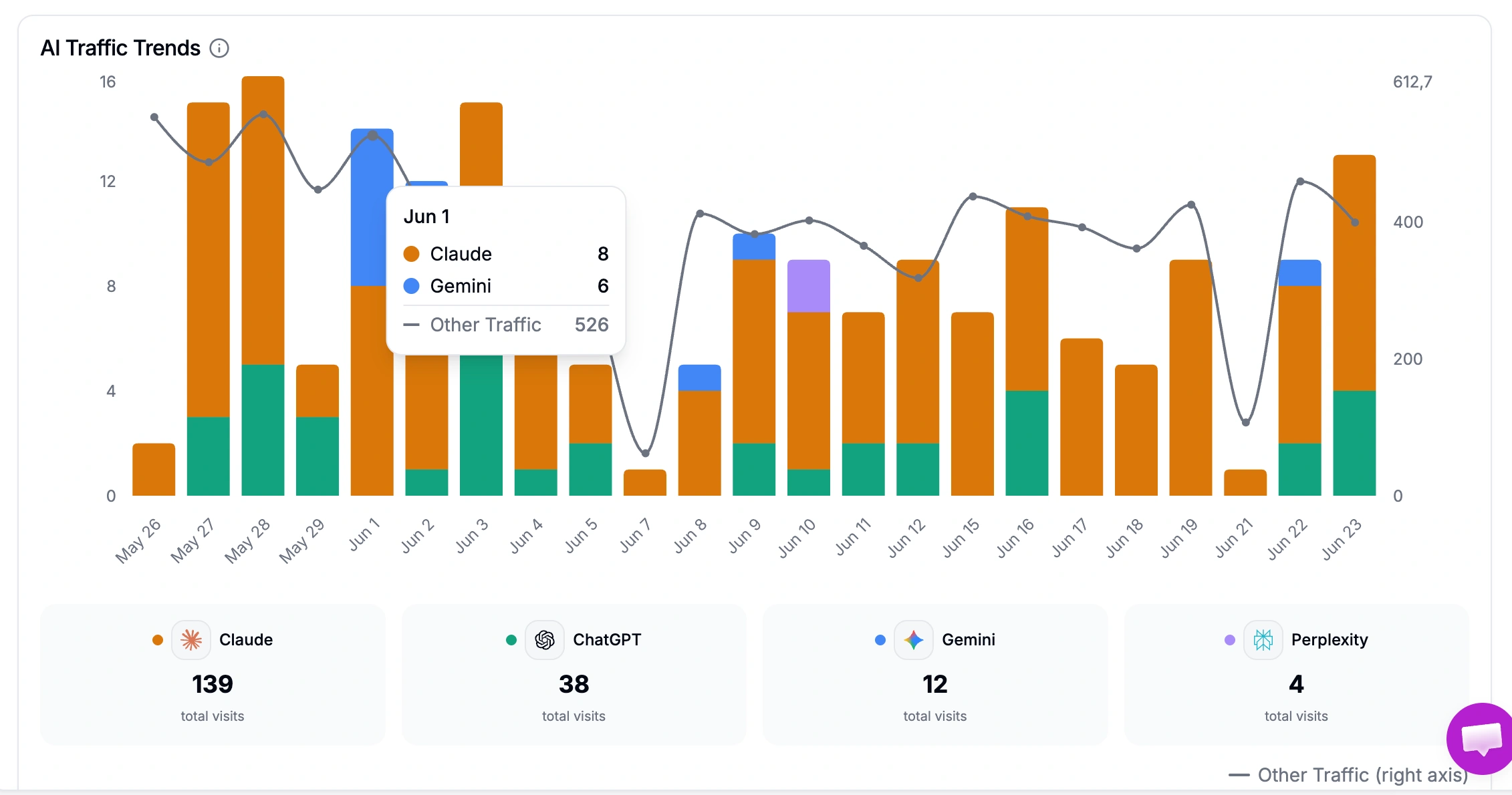Click the blue Gemini segment of Jun 22 bar
1512x795 pixels.
(1300, 273)
